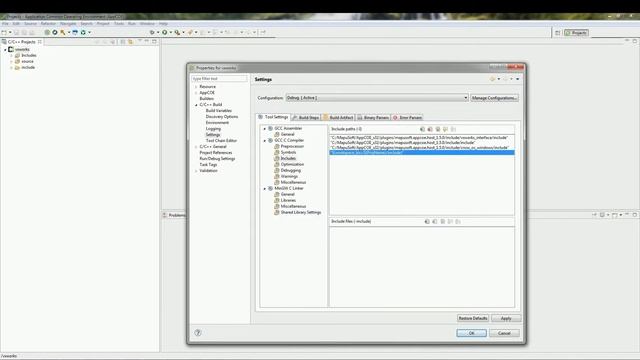Click the Apply button
The image size is (640, 360).
pyautogui.click(x=506, y=318)
